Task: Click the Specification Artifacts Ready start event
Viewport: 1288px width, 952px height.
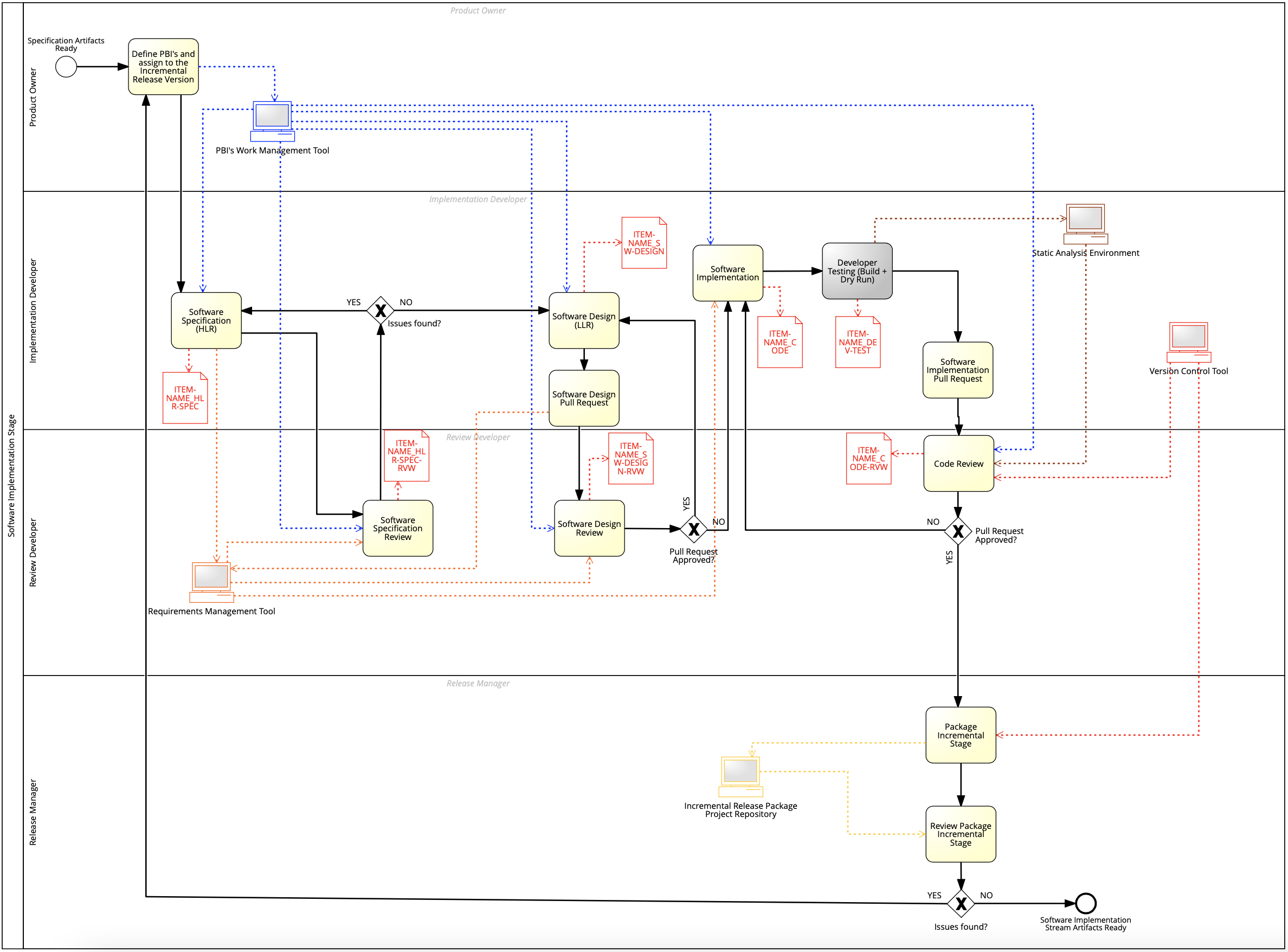Action: (66, 67)
